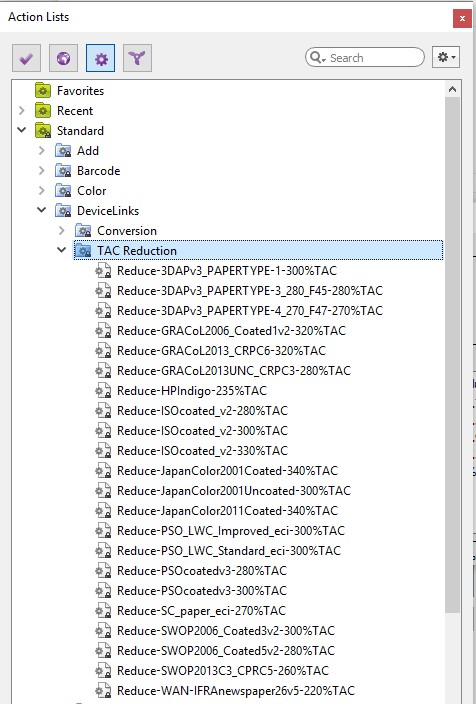The height and width of the screenshot is (704, 476).
Task: Select the Conversion folder icon
Action: (83, 231)
